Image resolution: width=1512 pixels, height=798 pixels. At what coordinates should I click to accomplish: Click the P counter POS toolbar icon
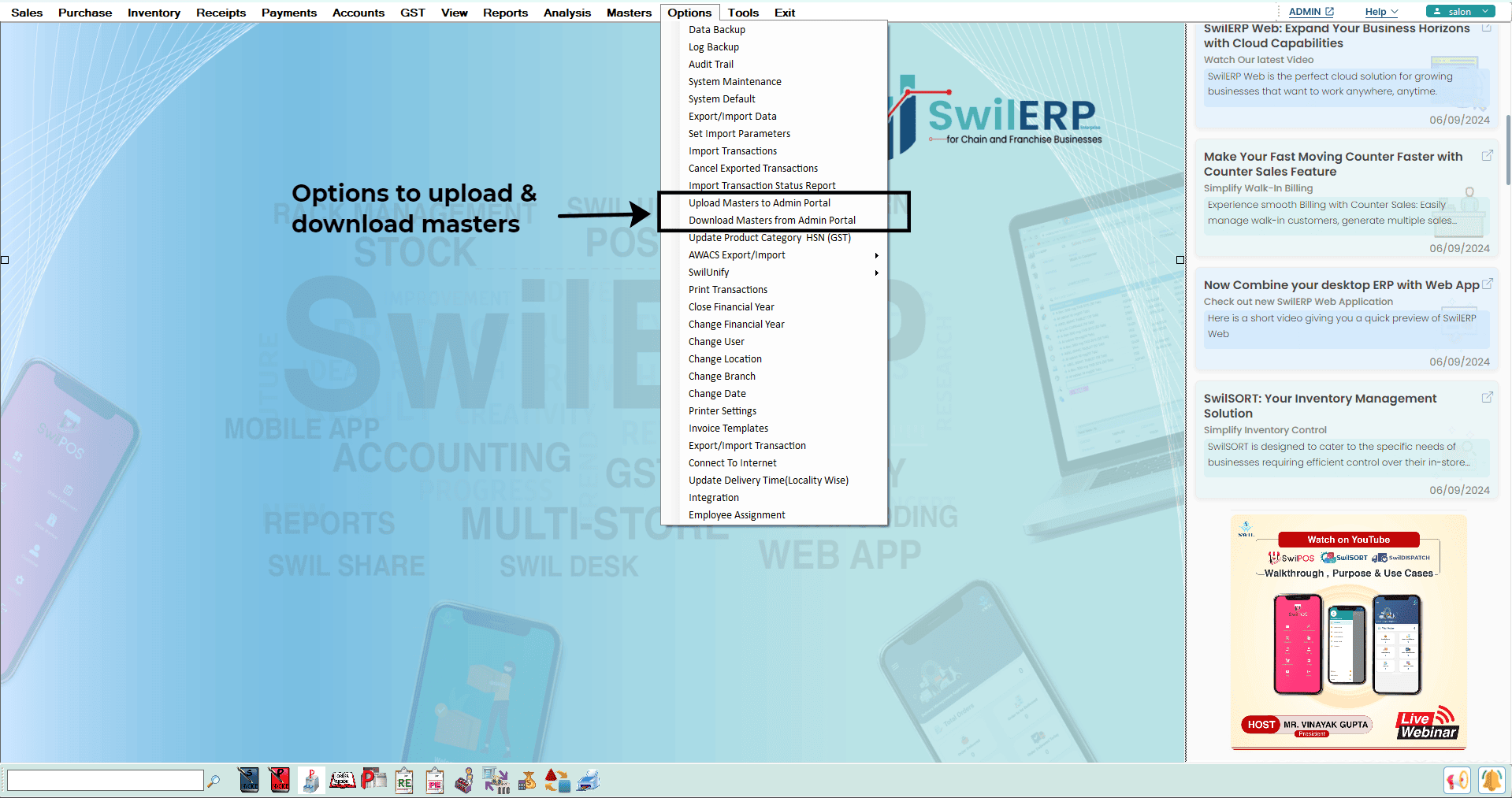pos(311,780)
